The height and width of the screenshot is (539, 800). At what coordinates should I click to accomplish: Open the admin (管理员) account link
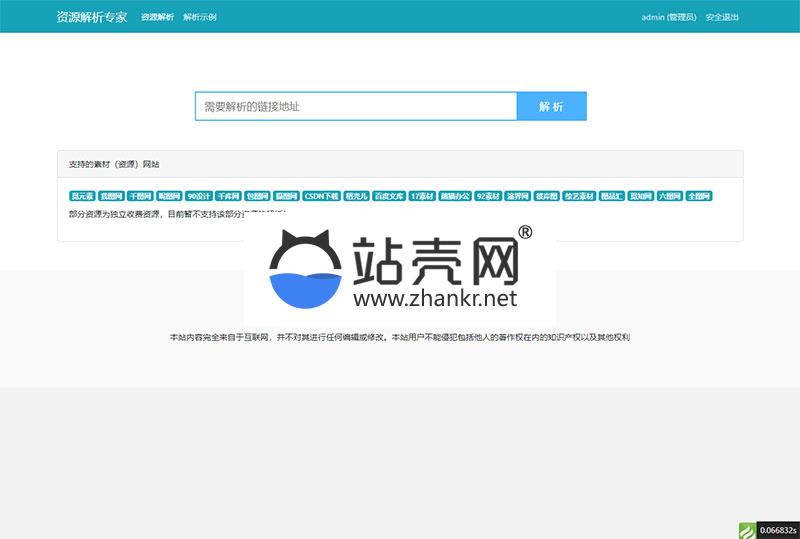[x=669, y=17]
